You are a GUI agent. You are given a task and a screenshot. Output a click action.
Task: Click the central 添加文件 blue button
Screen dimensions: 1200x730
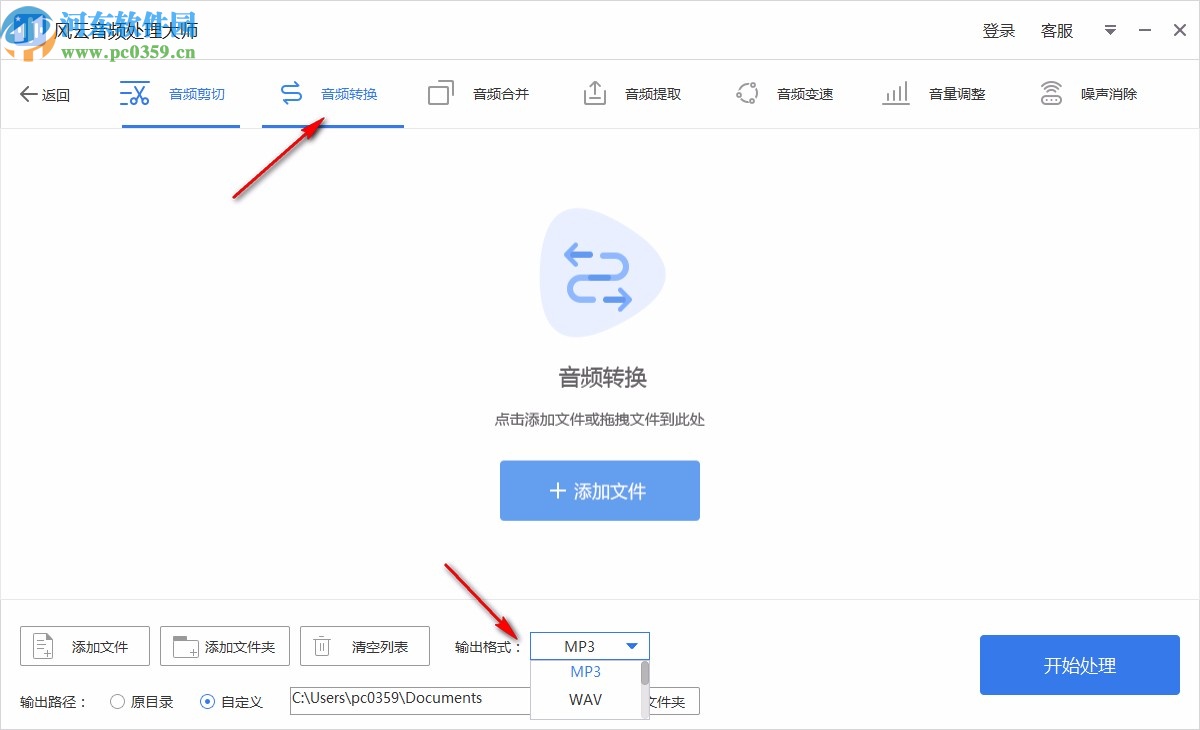pyautogui.click(x=599, y=490)
